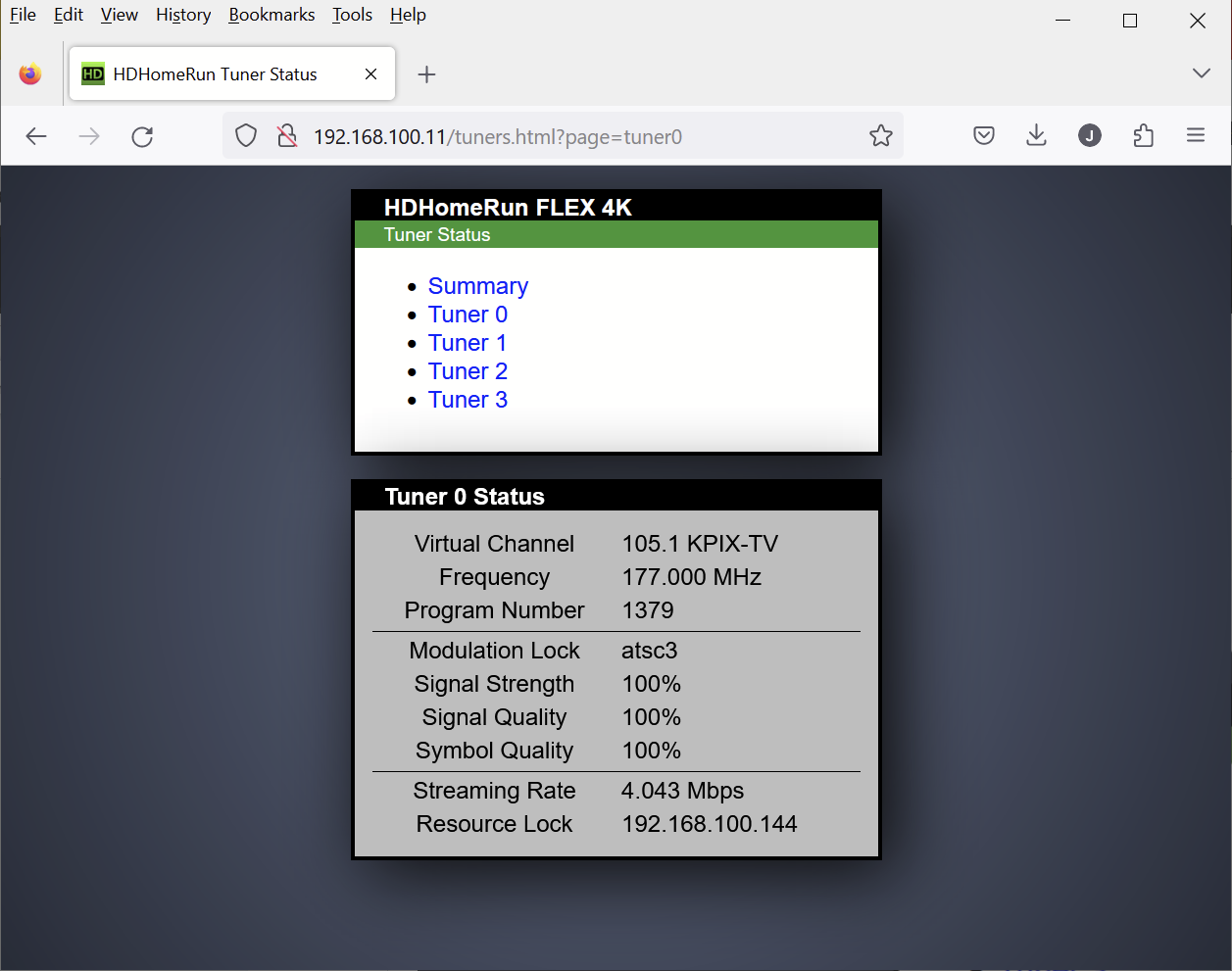The height and width of the screenshot is (971, 1232).
Task: Reload the tuner status page
Action: 142,136
